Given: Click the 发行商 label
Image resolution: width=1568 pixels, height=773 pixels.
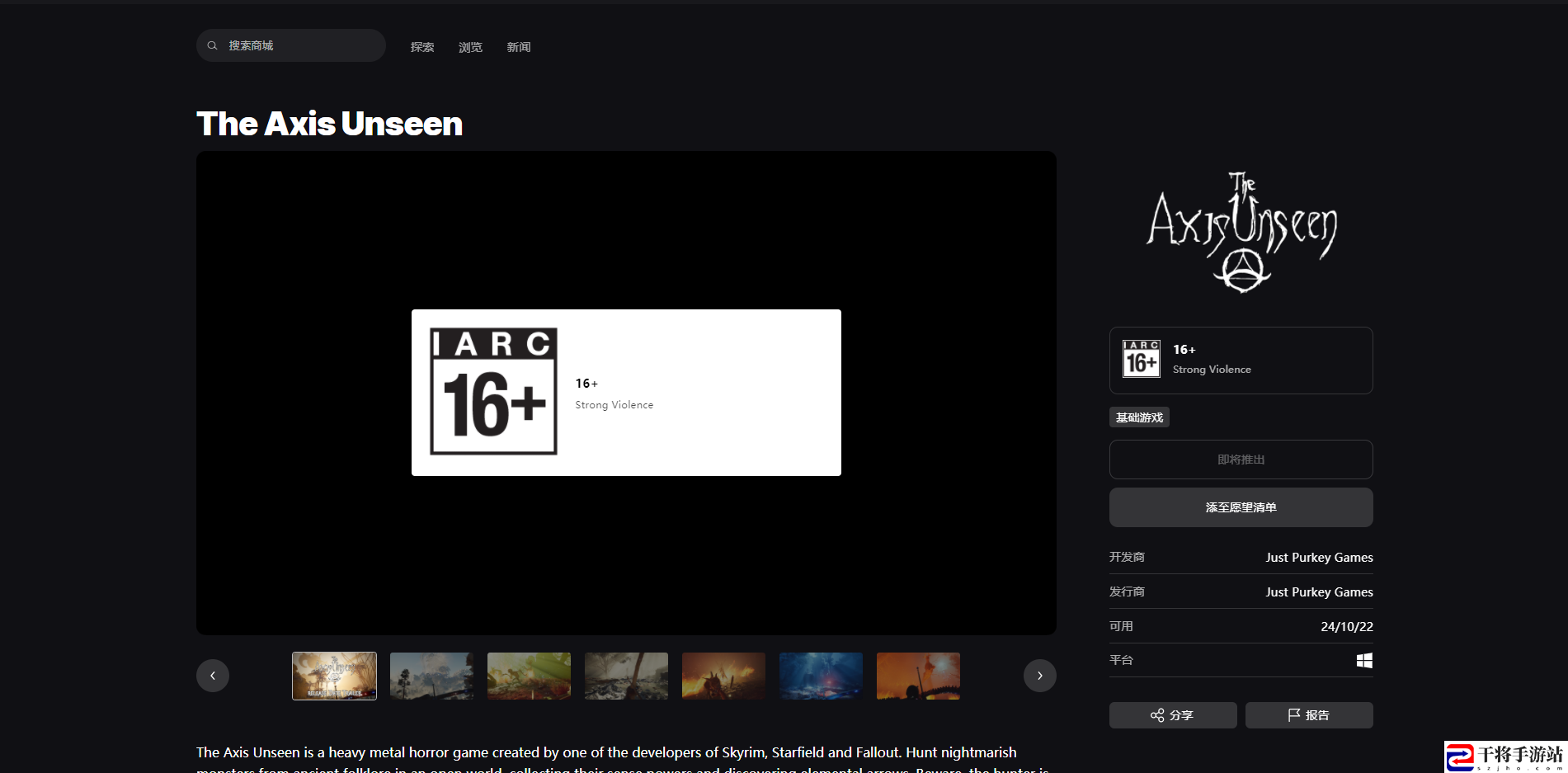Looking at the screenshot, I should 1127,592.
